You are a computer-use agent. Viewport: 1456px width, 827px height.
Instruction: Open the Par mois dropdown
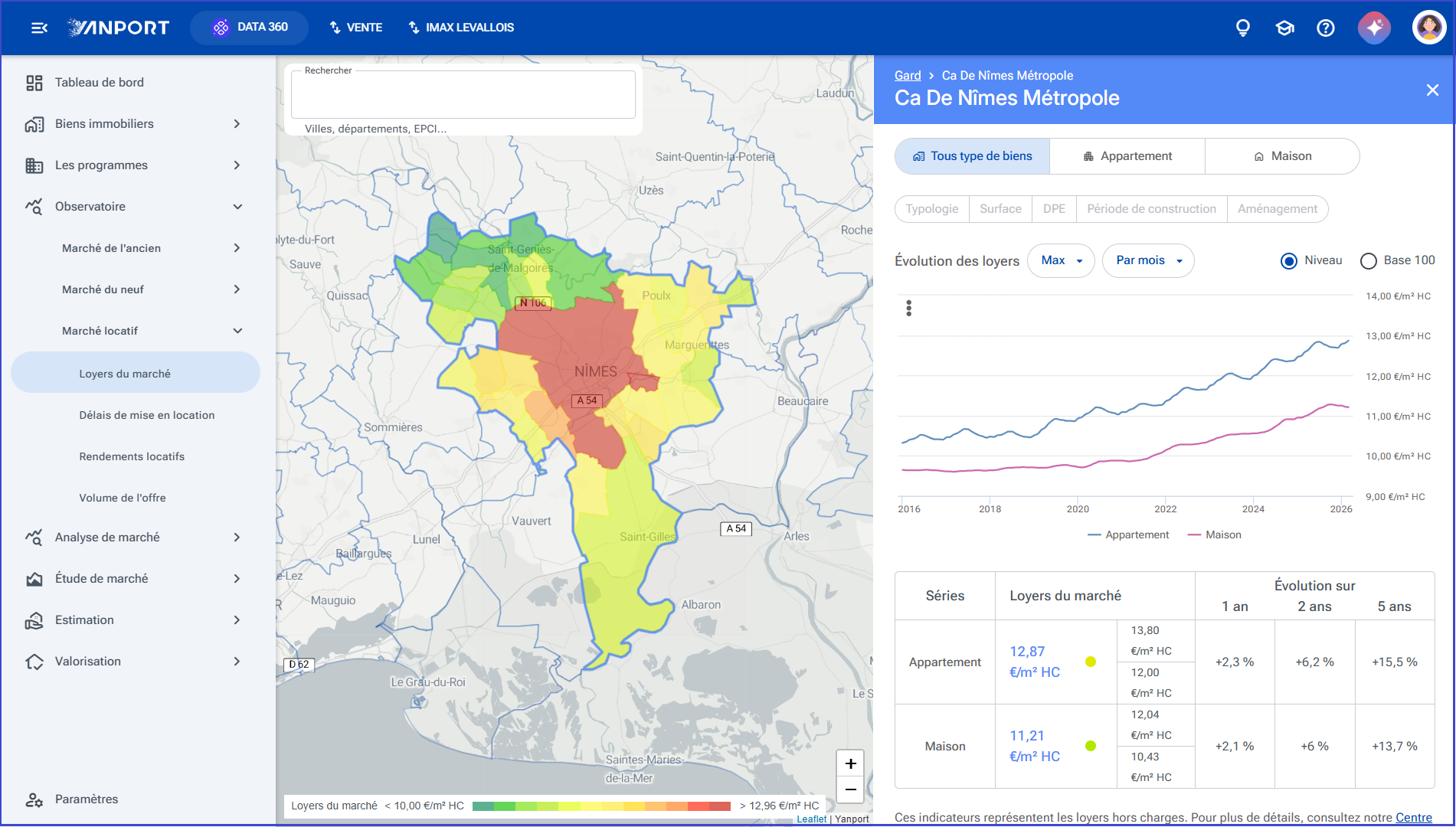point(1148,260)
